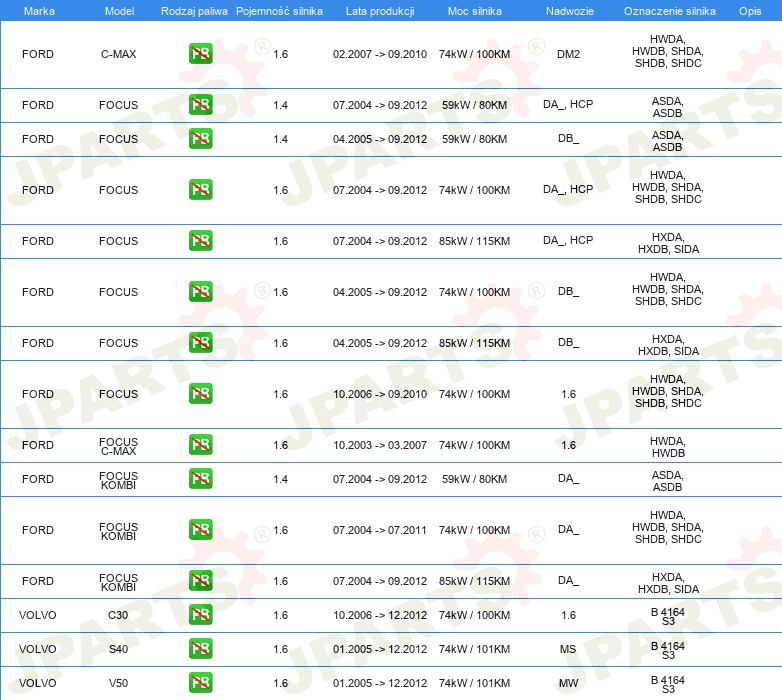Screen dimensions: 782x700
Task: Click 01.2005 -> 12.2012 cell in S40 row
Action: (380, 649)
